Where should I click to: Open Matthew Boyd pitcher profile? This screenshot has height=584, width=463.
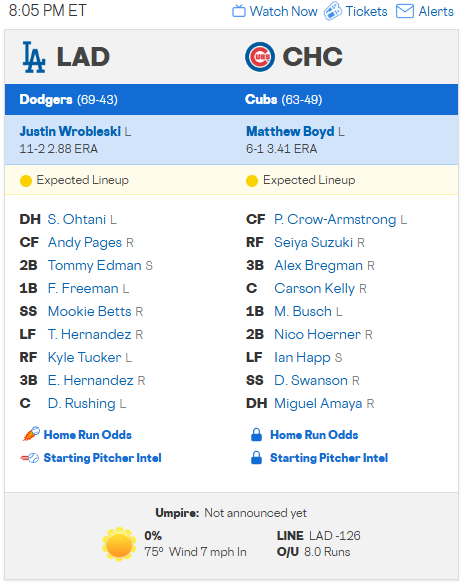click(x=290, y=131)
